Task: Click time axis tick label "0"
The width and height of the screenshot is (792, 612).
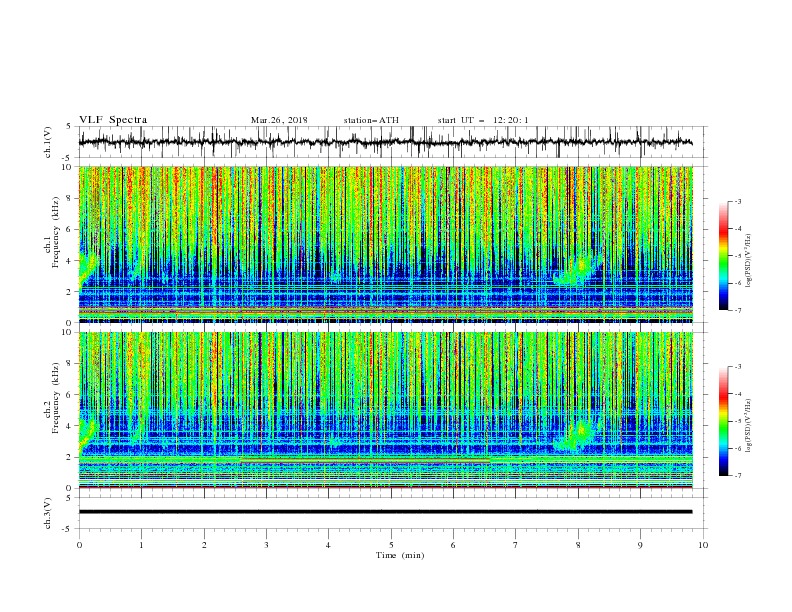Action: [x=79, y=545]
